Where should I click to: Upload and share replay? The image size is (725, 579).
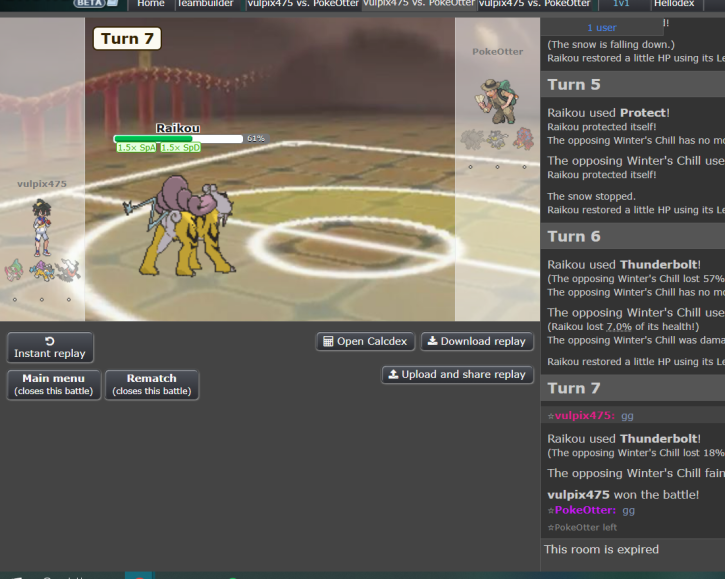coord(458,375)
